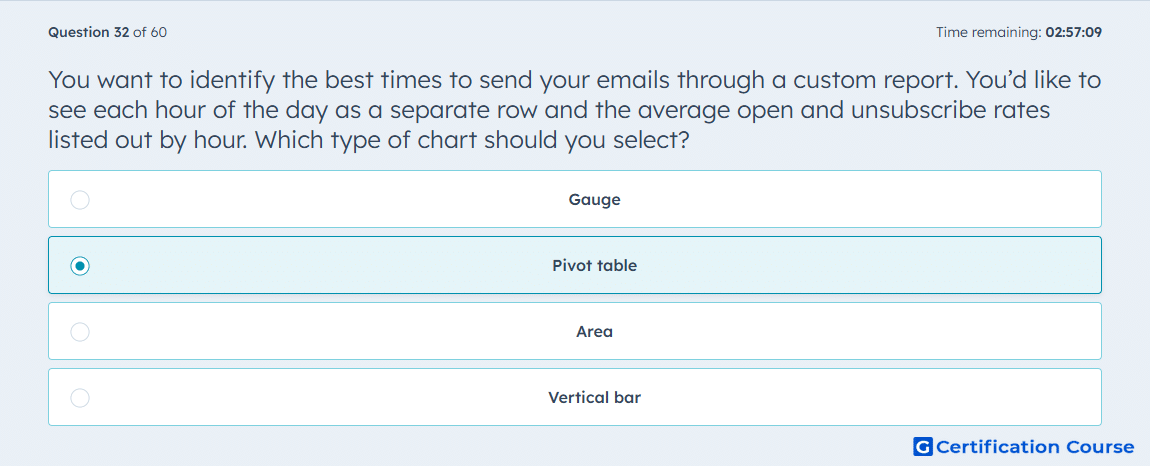Choose the highlighted Pivot table answer card

click(575, 265)
